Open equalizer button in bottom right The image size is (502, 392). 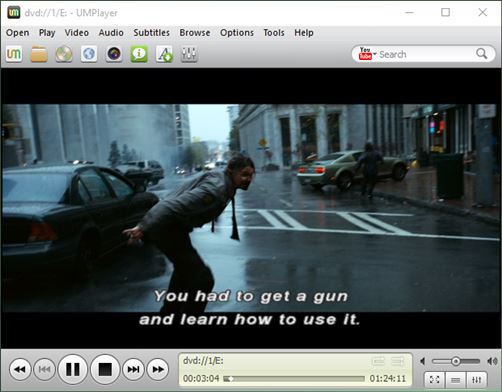pos(477,379)
